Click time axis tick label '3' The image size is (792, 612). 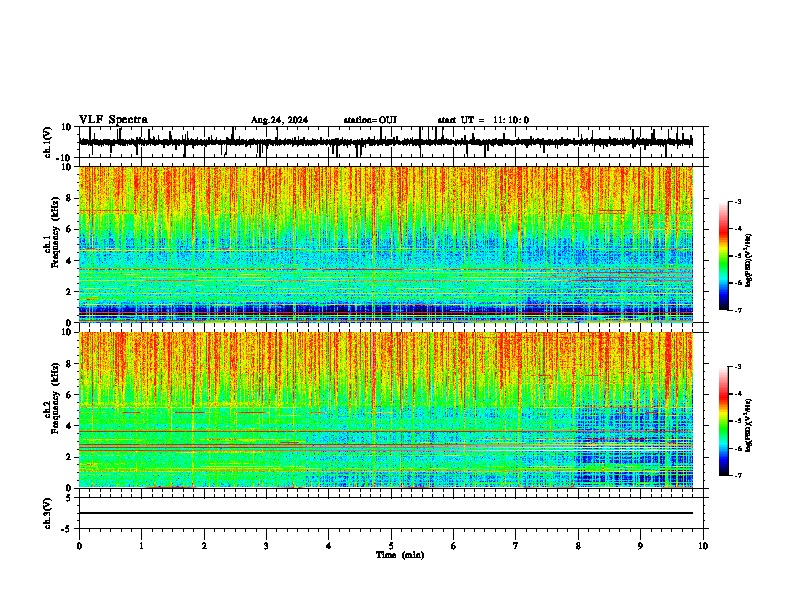(x=266, y=546)
